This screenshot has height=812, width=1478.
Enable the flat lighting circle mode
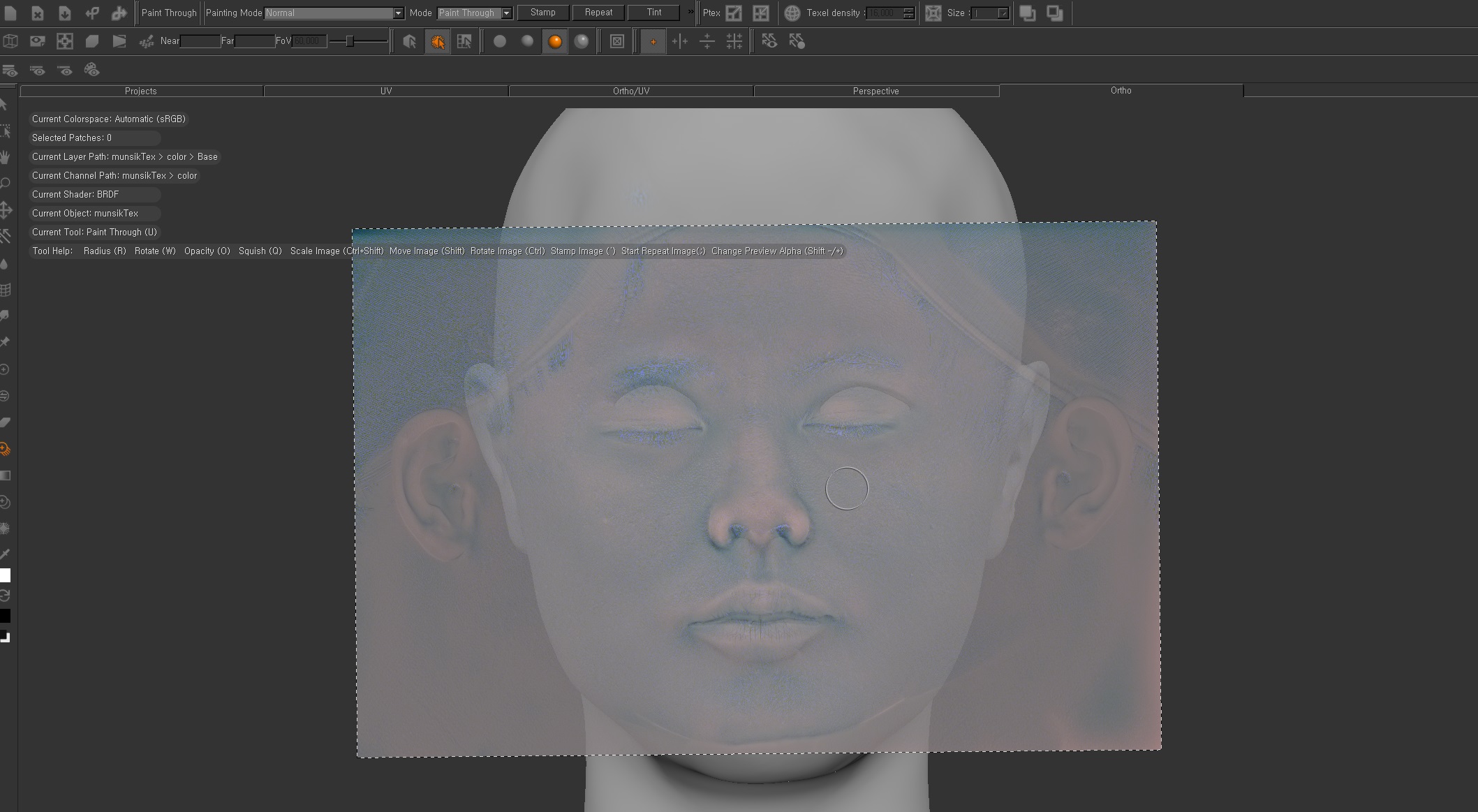500,42
